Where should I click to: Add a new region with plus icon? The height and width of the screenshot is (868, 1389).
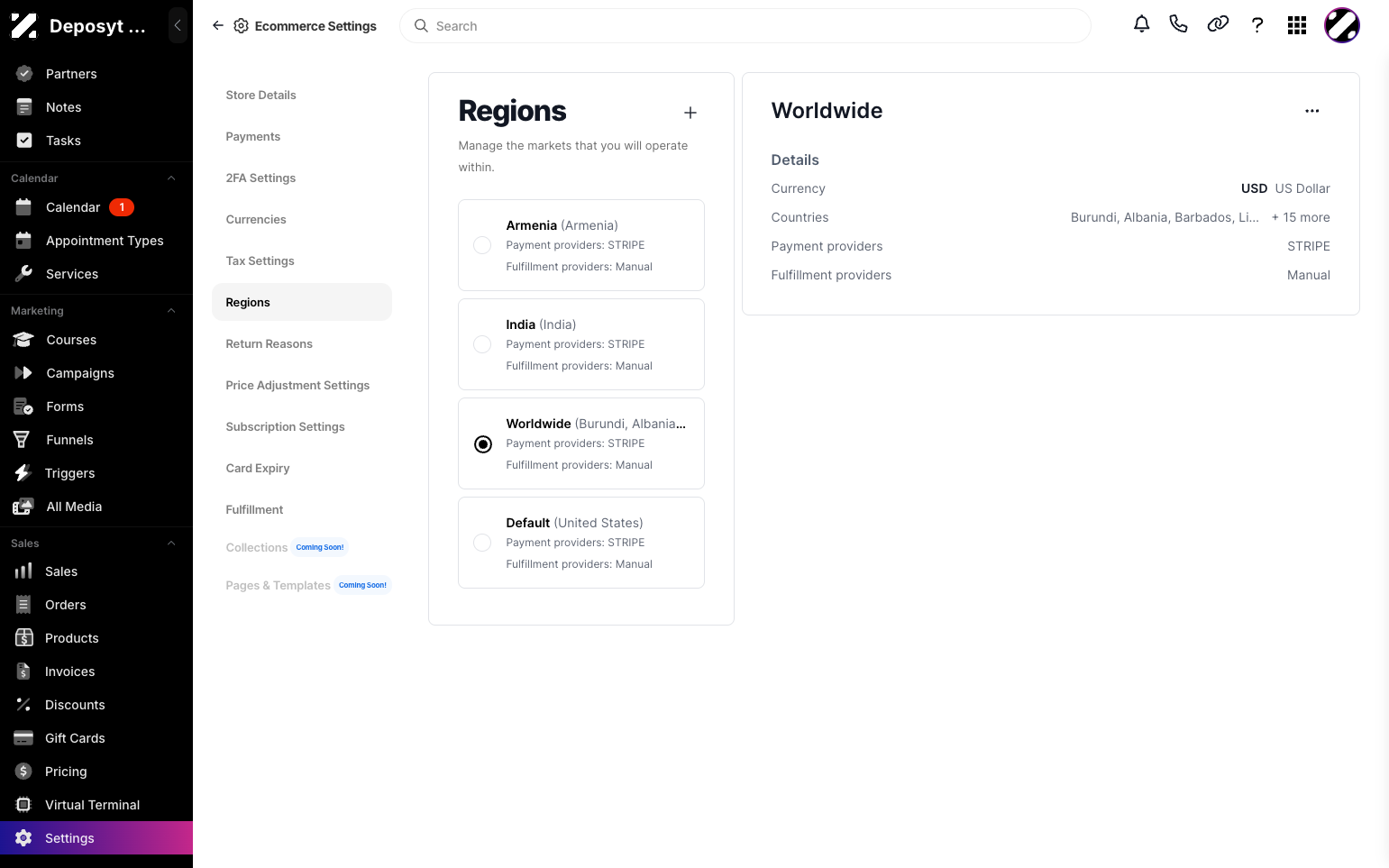click(690, 113)
